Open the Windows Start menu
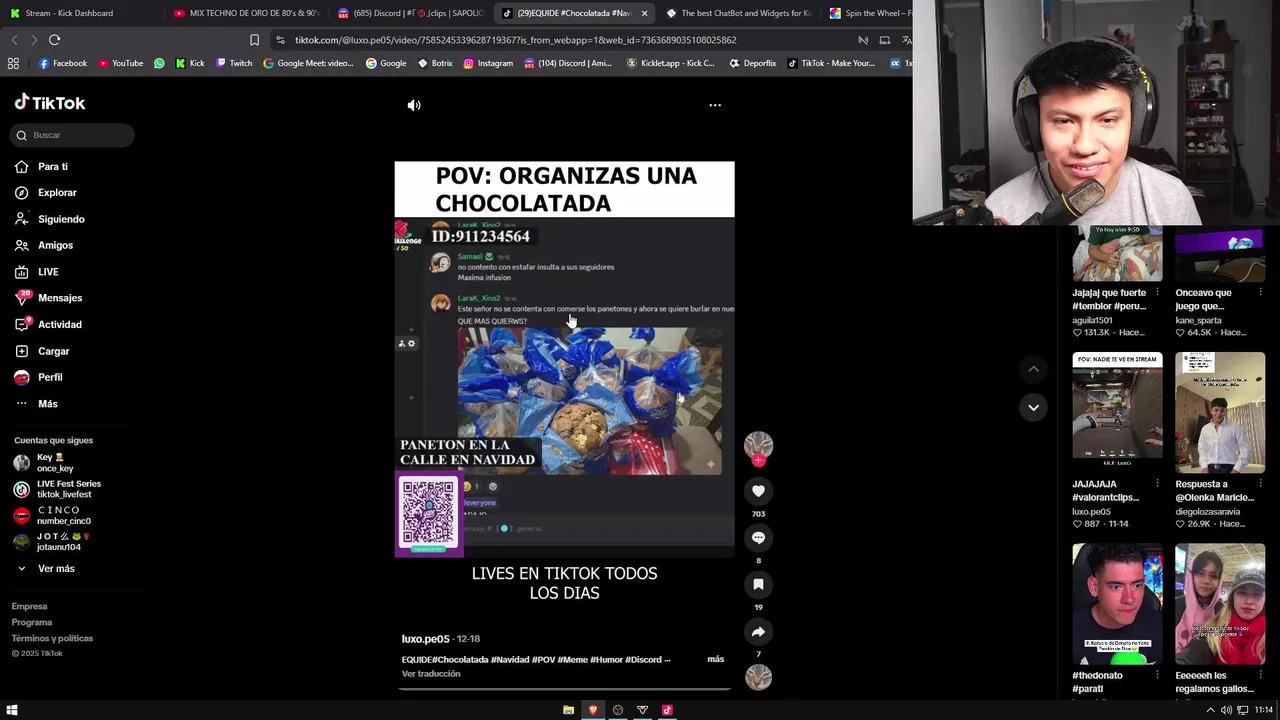Screen dimensions: 1280x720 (12, 710)
